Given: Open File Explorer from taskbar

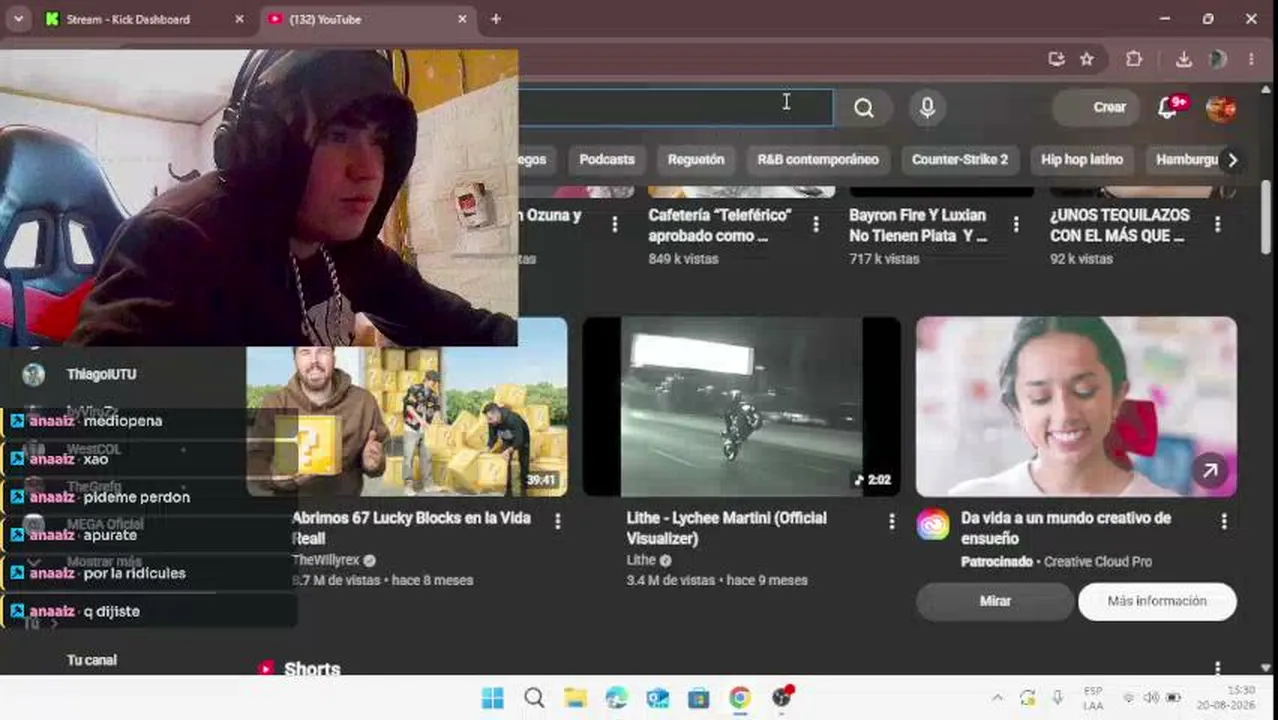Looking at the screenshot, I should [575, 698].
